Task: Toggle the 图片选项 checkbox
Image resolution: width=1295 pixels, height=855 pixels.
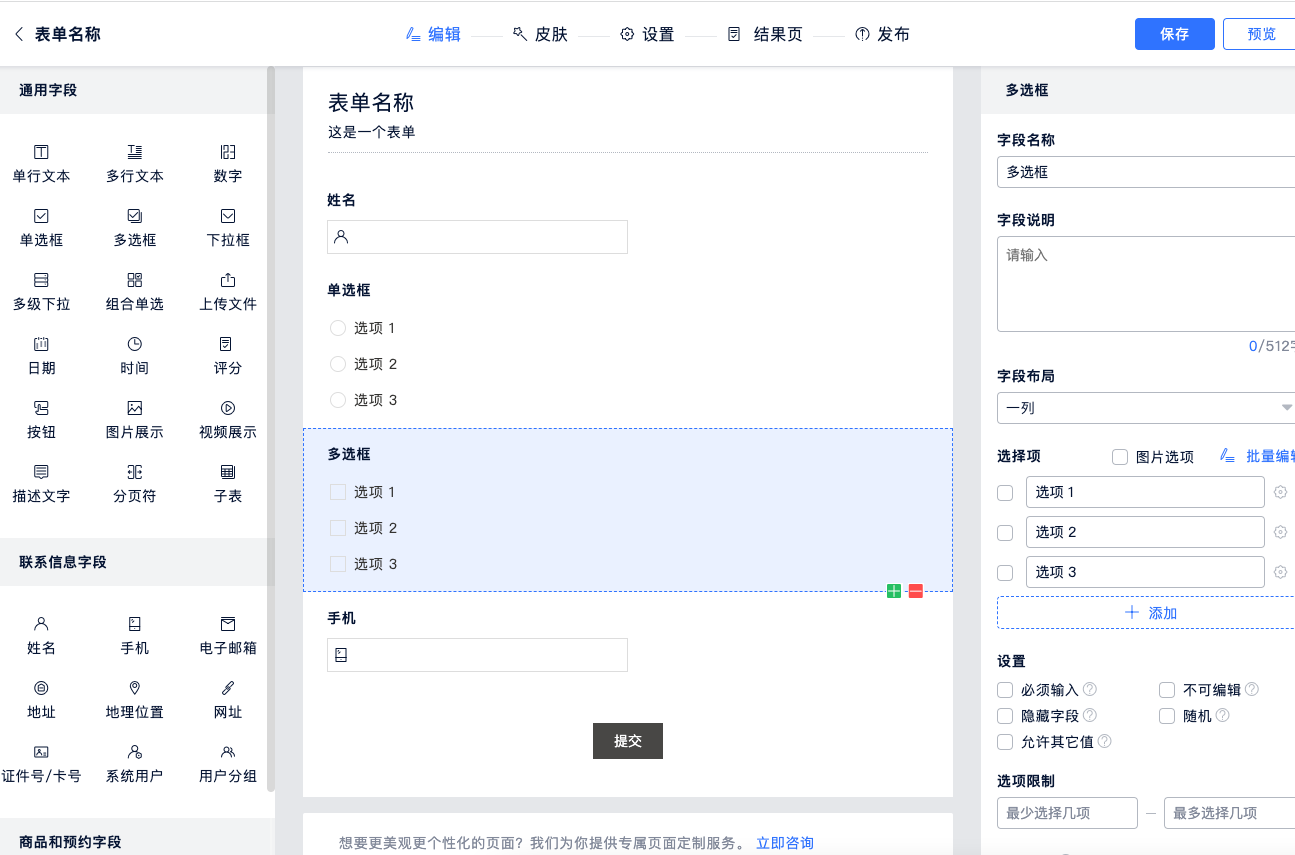Action: (1120, 457)
